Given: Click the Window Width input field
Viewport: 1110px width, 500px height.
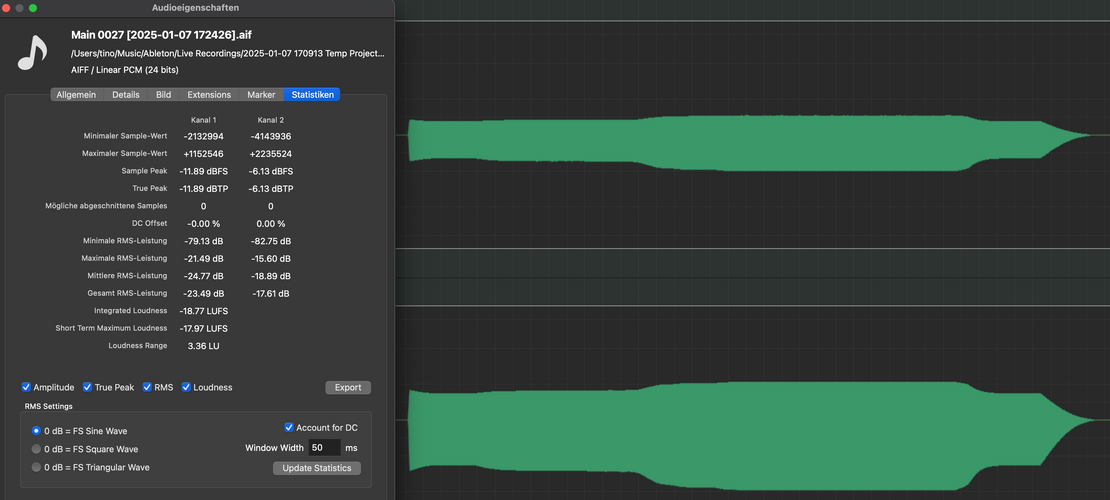Looking at the screenshot, I should (x=324, y=448).
